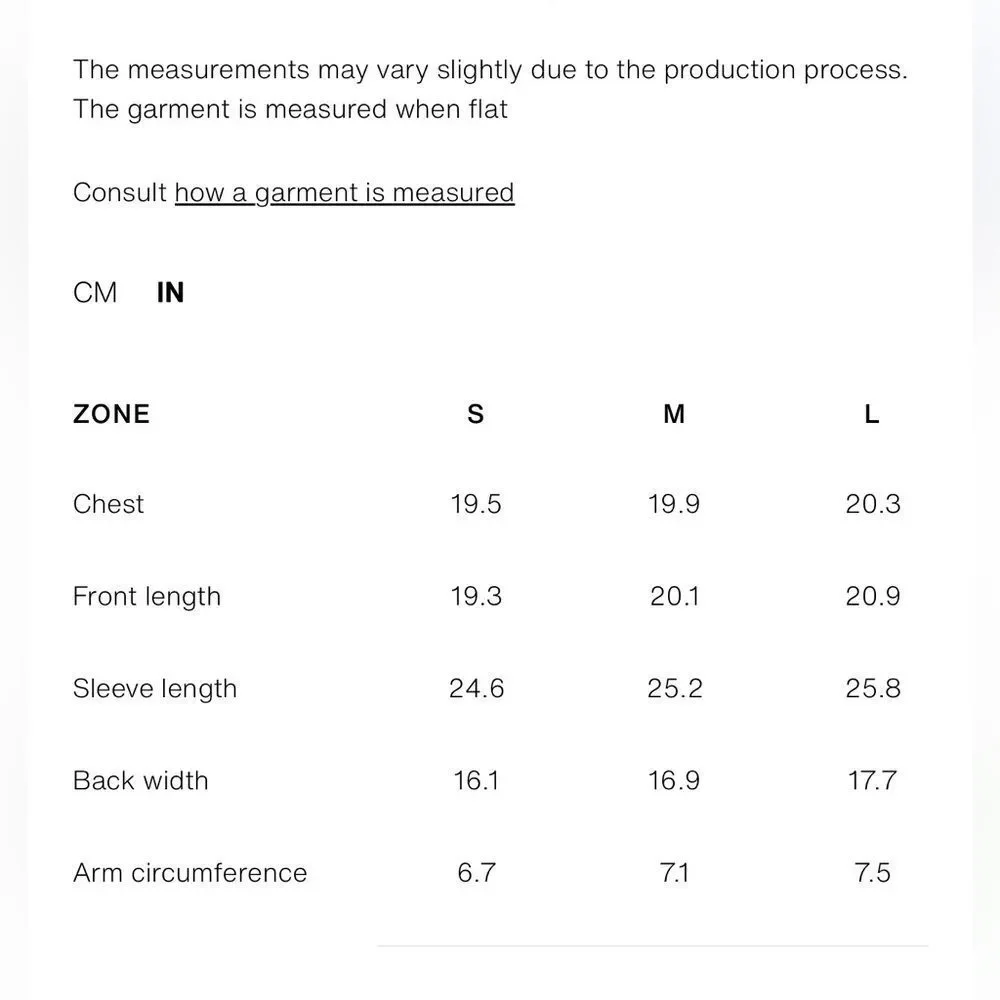Click the production process disclaimer text
The image size is (1000, 1000).
490,71
